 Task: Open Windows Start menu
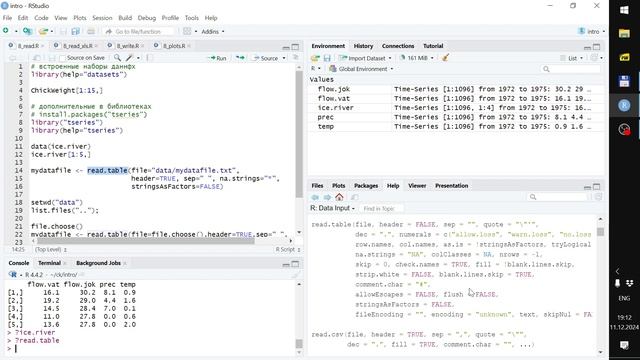coord(624,10)
